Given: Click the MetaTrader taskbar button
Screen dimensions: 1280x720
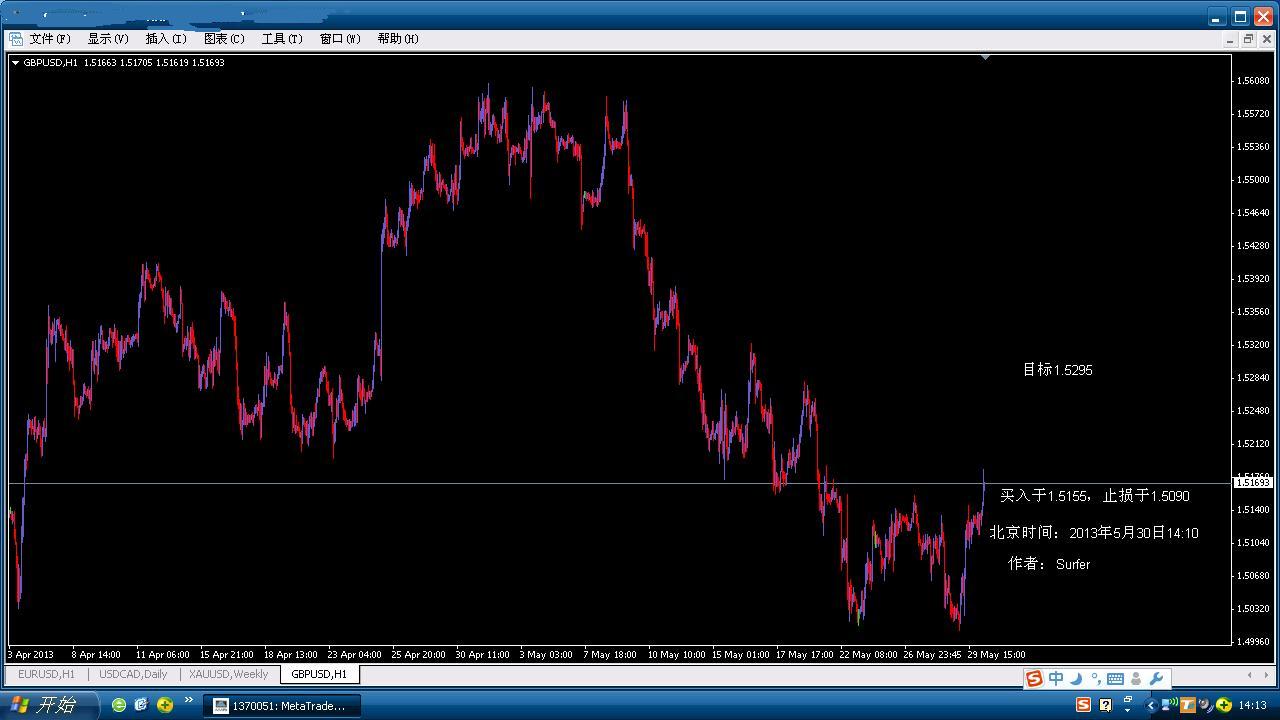Looking at the screenshot, I should (281, 706).
